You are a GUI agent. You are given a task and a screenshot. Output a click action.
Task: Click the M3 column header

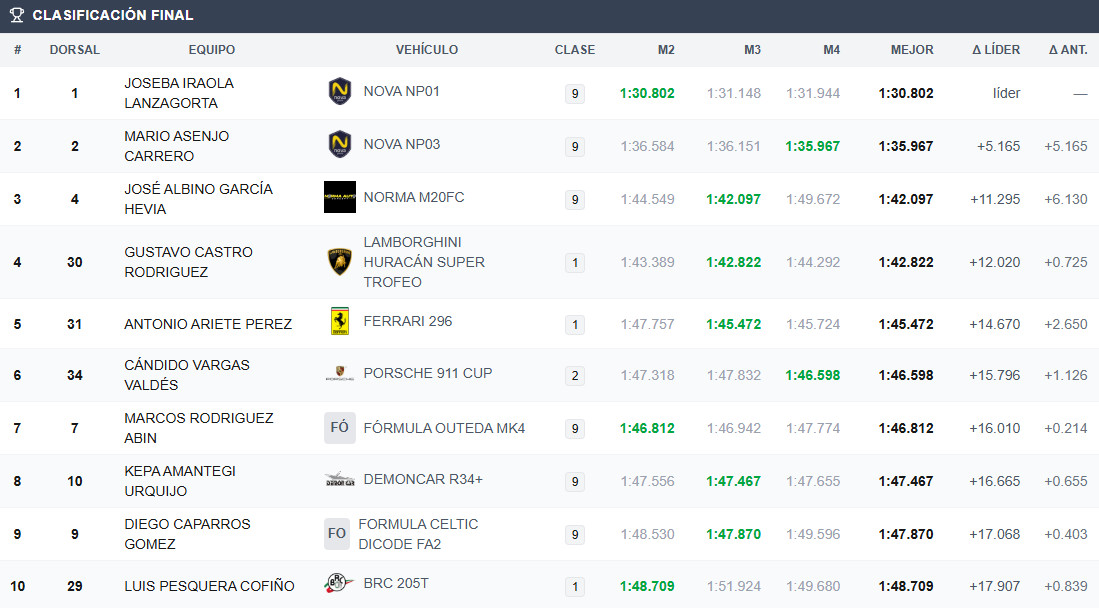click(x=752, y=50)
